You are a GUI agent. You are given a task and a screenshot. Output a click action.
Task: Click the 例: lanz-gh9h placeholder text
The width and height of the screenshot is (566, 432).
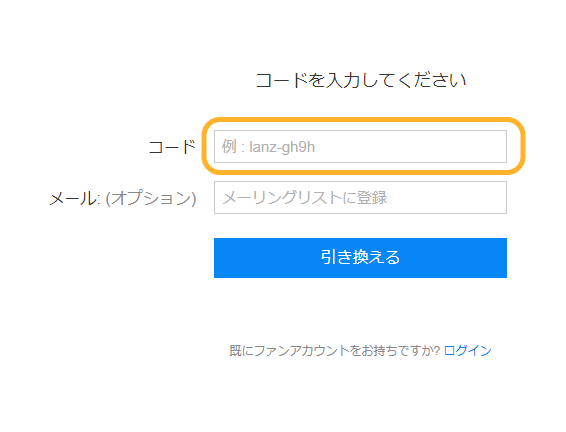pyautogui.click(x=268, y=147)
